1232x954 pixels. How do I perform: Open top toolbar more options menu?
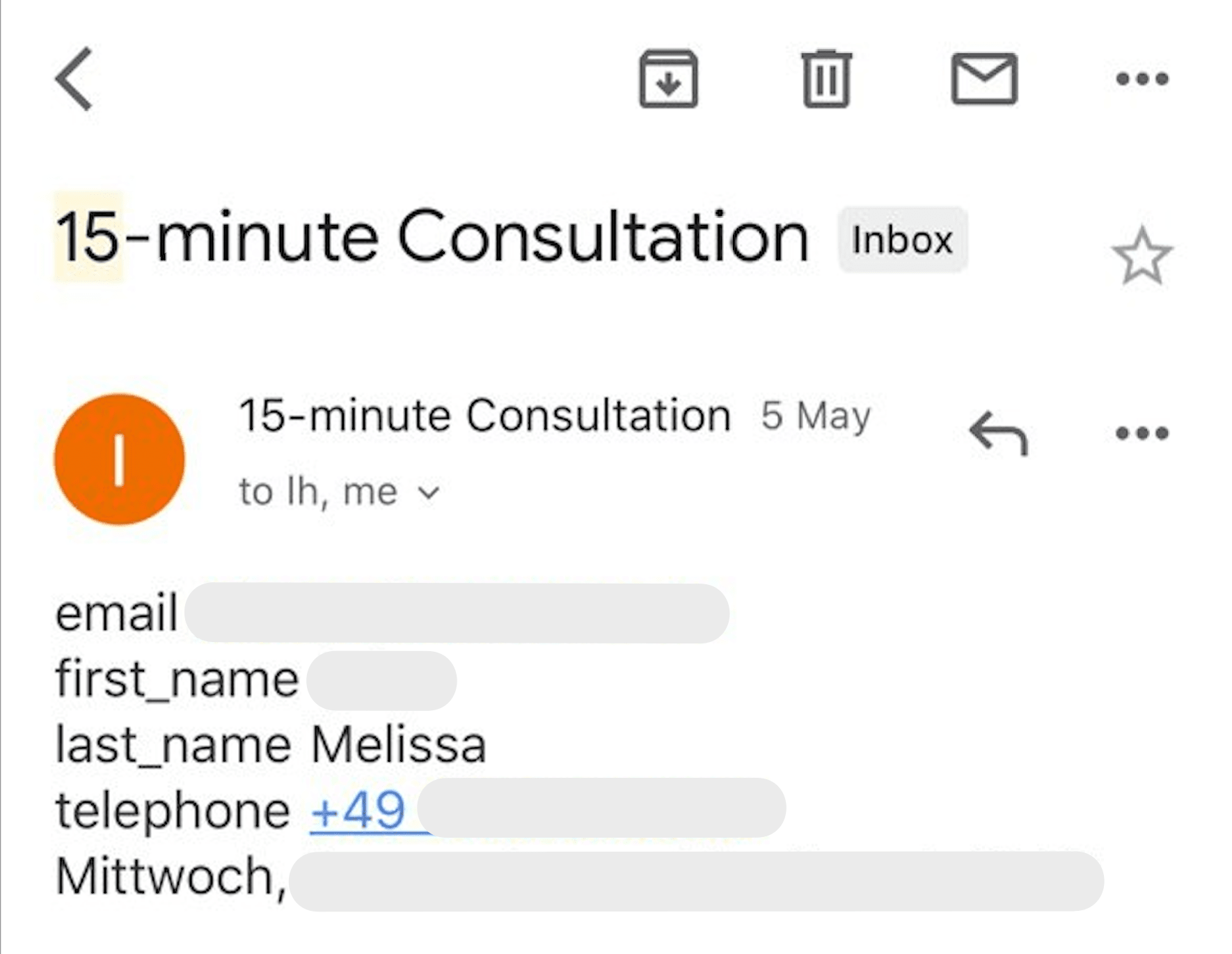1142,79
